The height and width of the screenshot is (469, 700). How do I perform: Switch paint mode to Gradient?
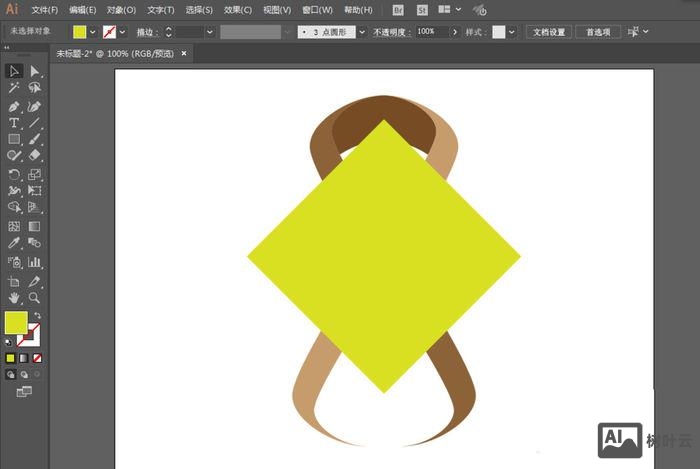pos(24,357)
